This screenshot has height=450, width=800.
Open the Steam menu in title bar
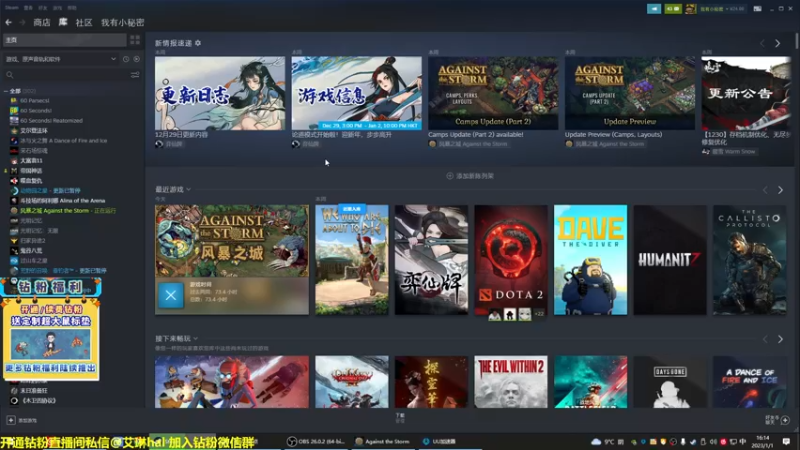pyautogui.click(x=11, y=8)
